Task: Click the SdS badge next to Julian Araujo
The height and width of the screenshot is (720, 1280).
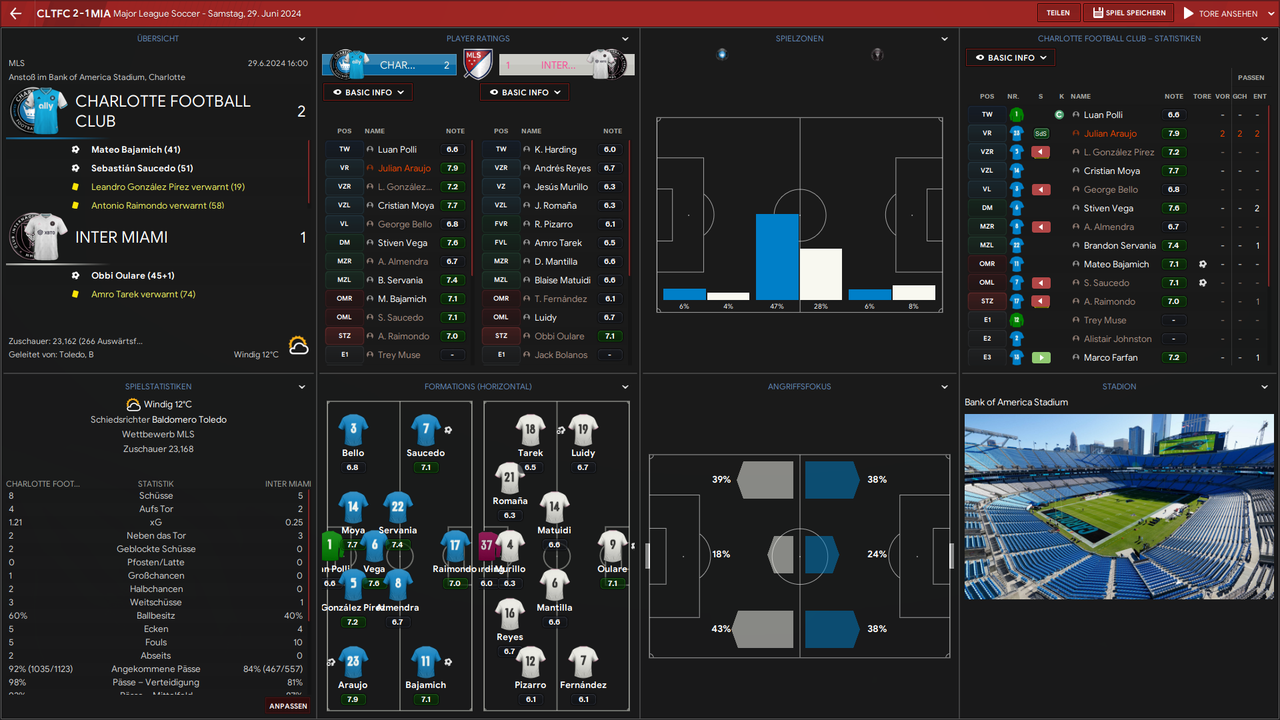Action: [x=1041, y=133]
